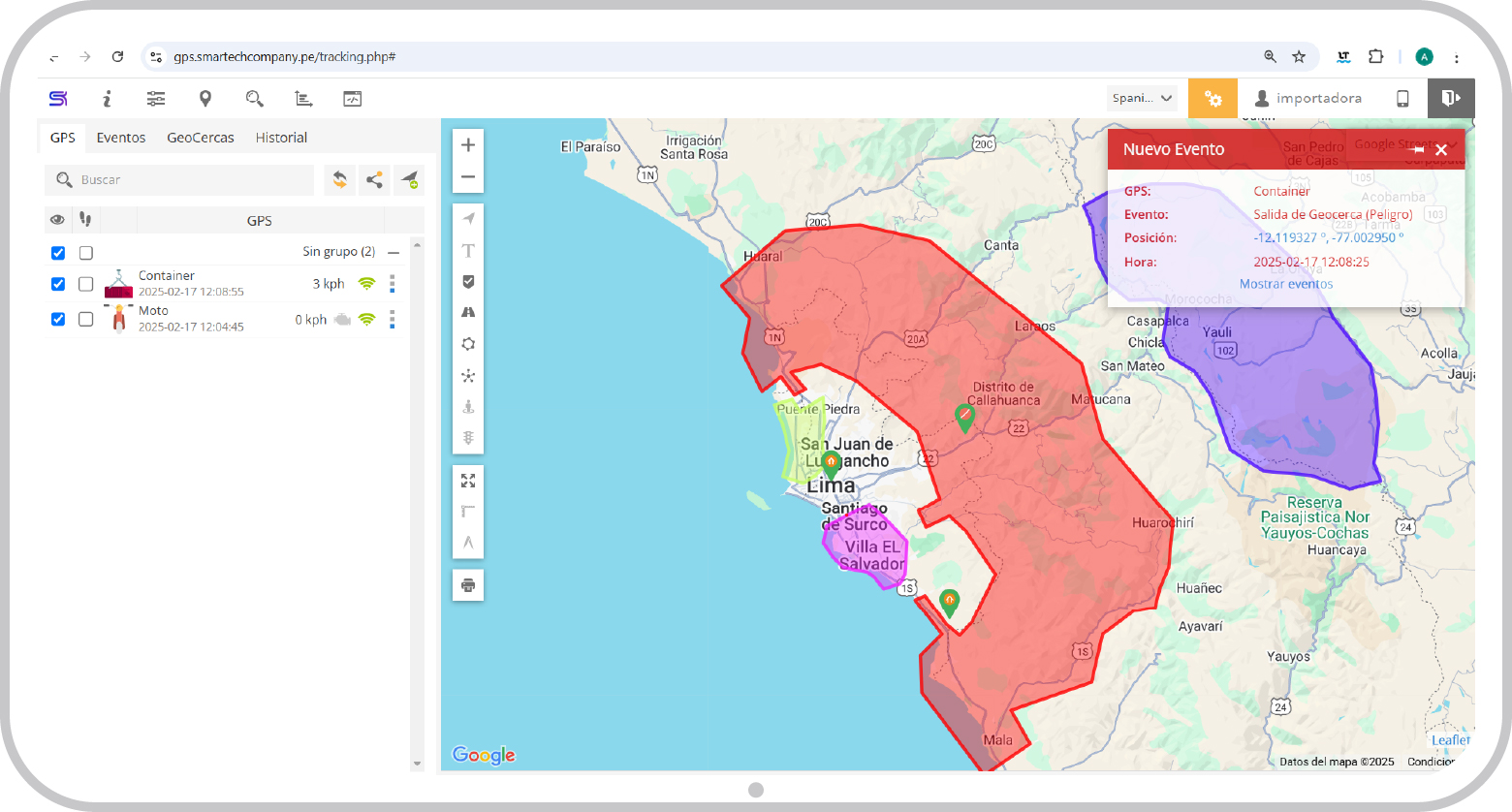
Task: Click the map zoom out minus button
Action: (468, 177)
